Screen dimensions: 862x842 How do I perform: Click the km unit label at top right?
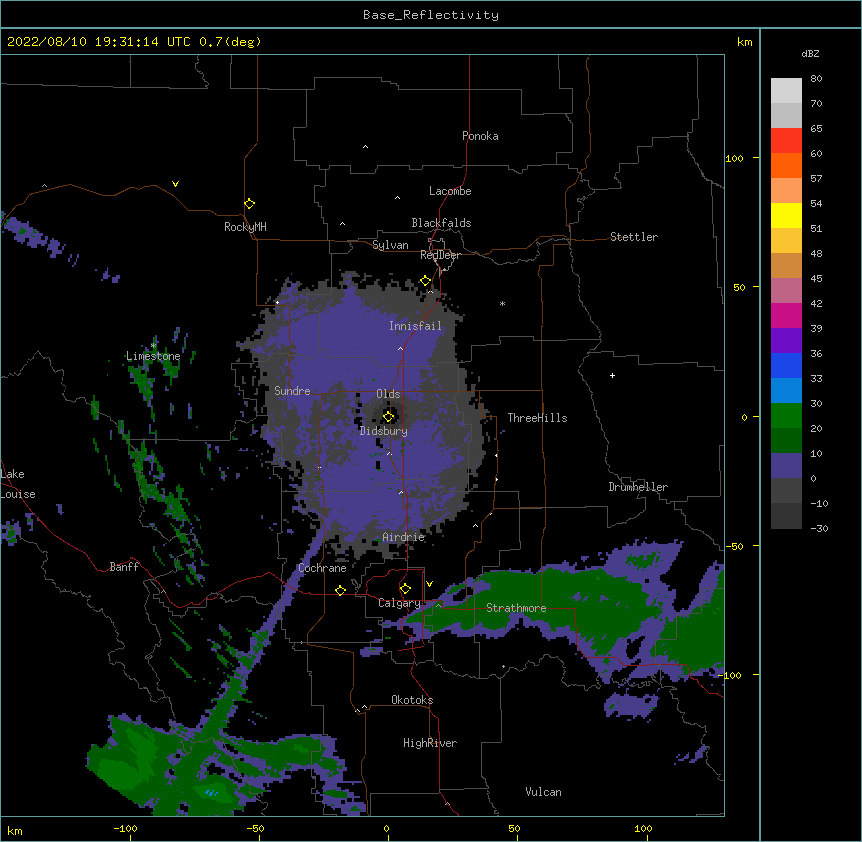745,42
